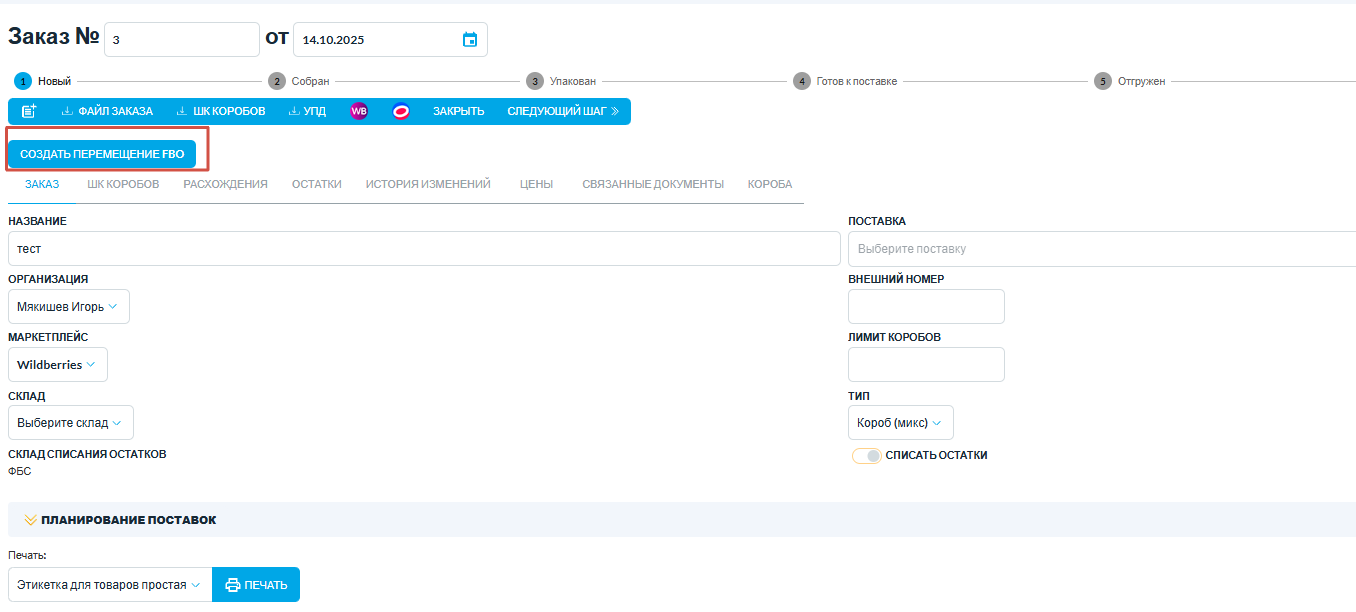Click step 2 Собран circle
1356x612 pixels.
pyautogui.click(x=276, y=81)
